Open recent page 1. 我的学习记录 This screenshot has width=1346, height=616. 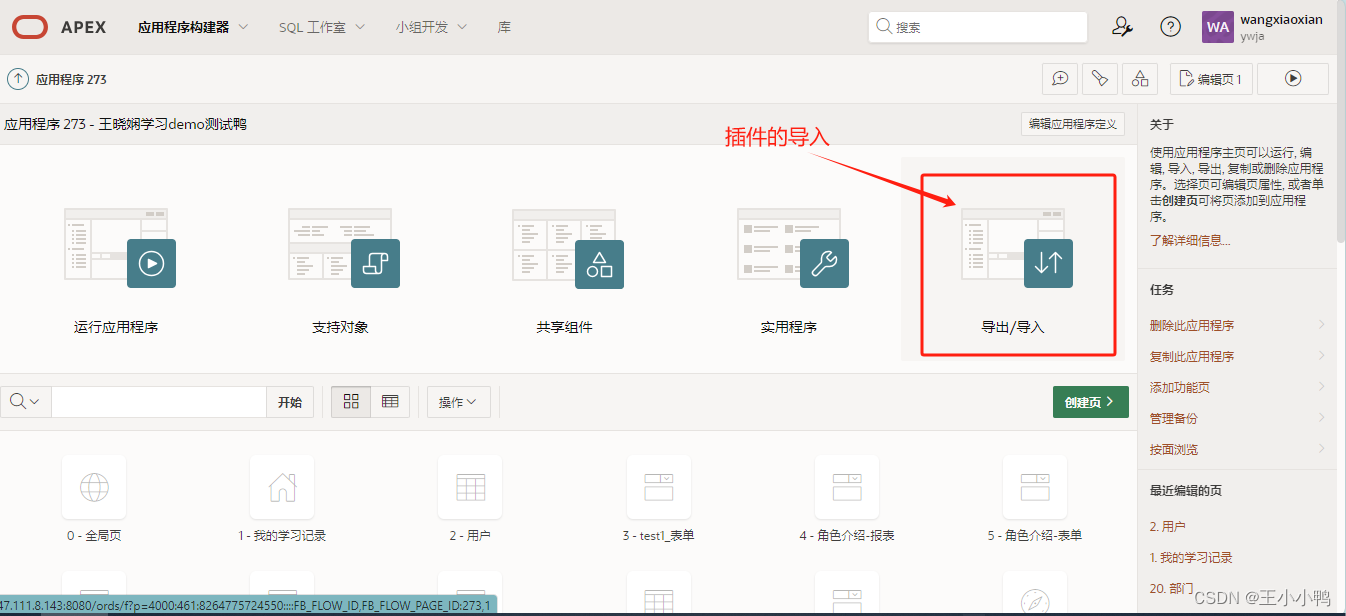pos(1191,557)
